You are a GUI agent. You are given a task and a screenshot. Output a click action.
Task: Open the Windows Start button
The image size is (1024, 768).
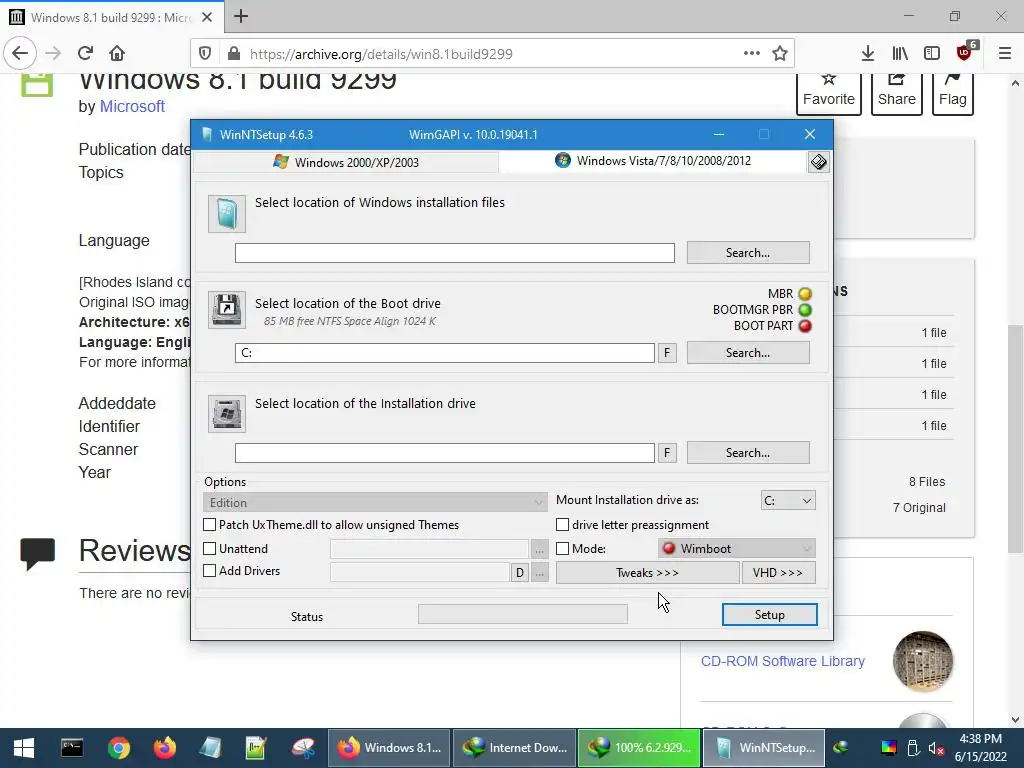pyautogui.click(x=24, y=748)
